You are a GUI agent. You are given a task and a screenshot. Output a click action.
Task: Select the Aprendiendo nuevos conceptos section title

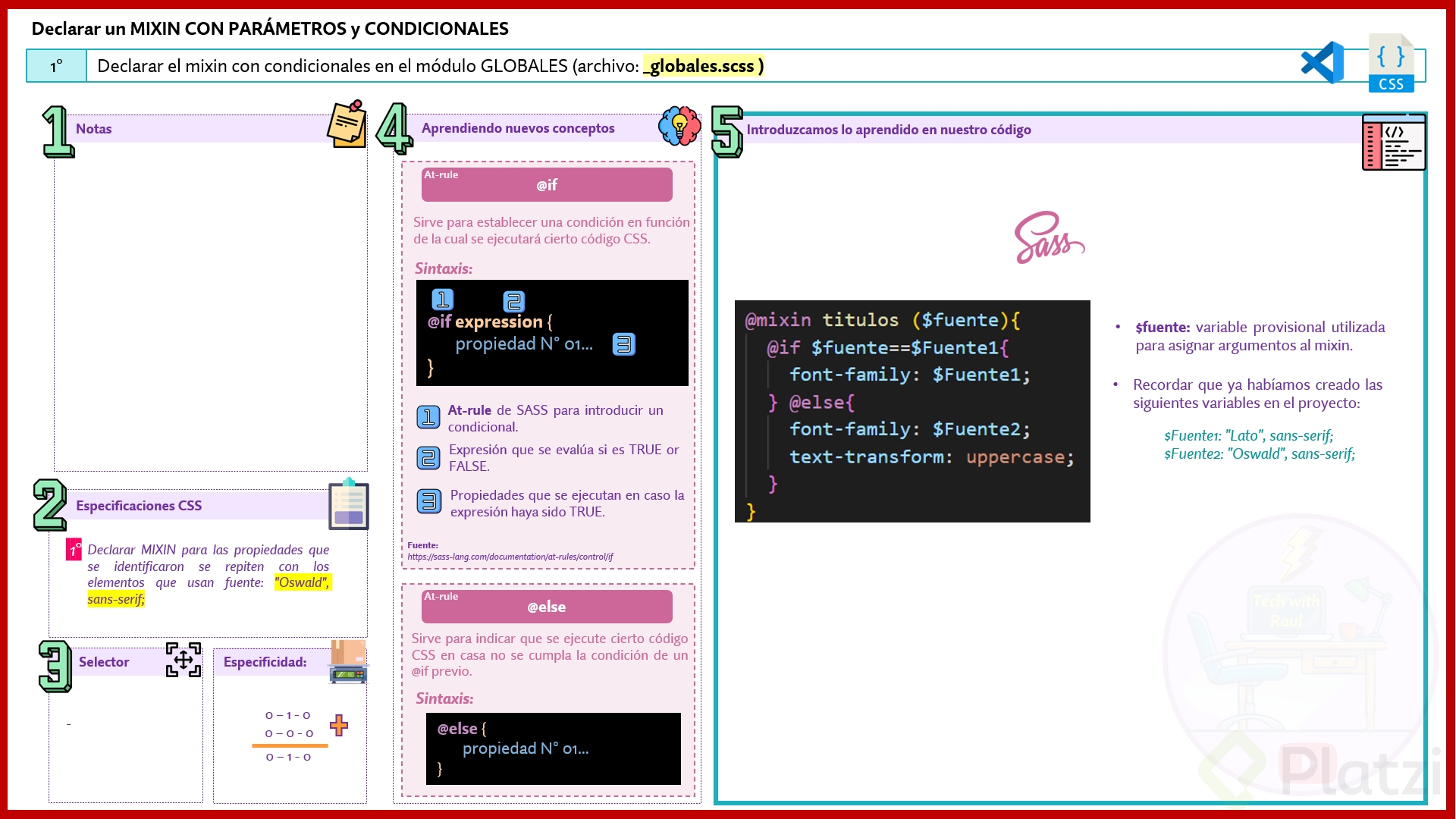click(x=518, y=128)
